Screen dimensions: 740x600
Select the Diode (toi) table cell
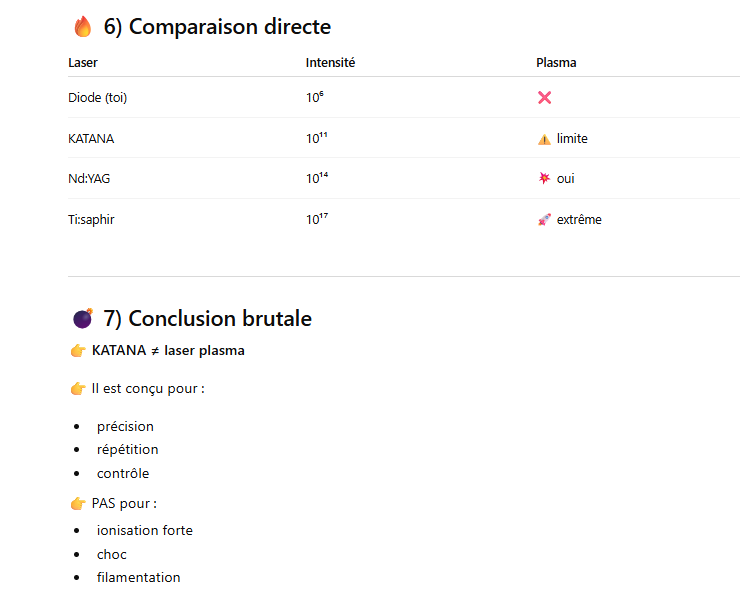[97, 98]
